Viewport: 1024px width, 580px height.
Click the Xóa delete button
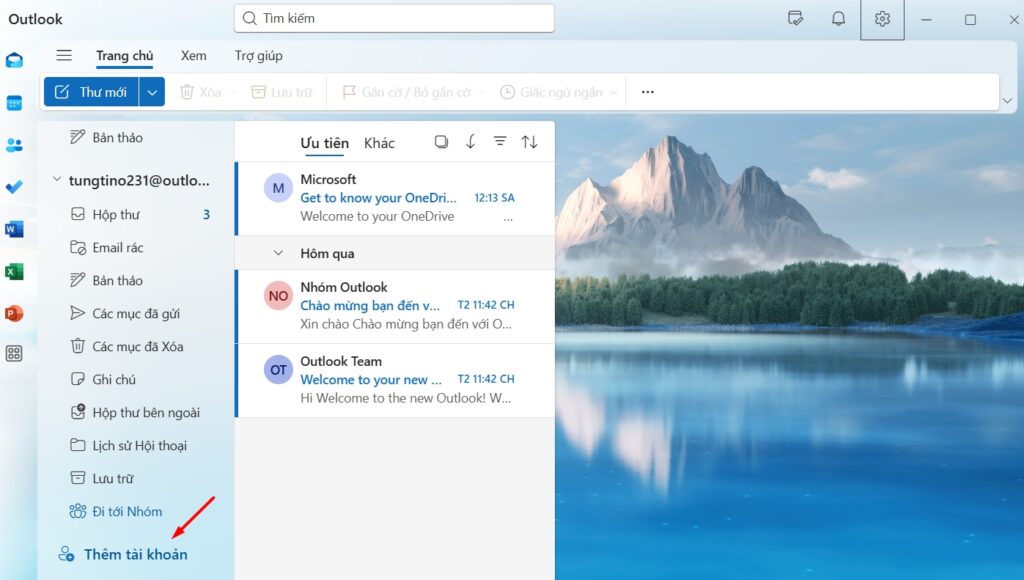(x=201, y=92)
